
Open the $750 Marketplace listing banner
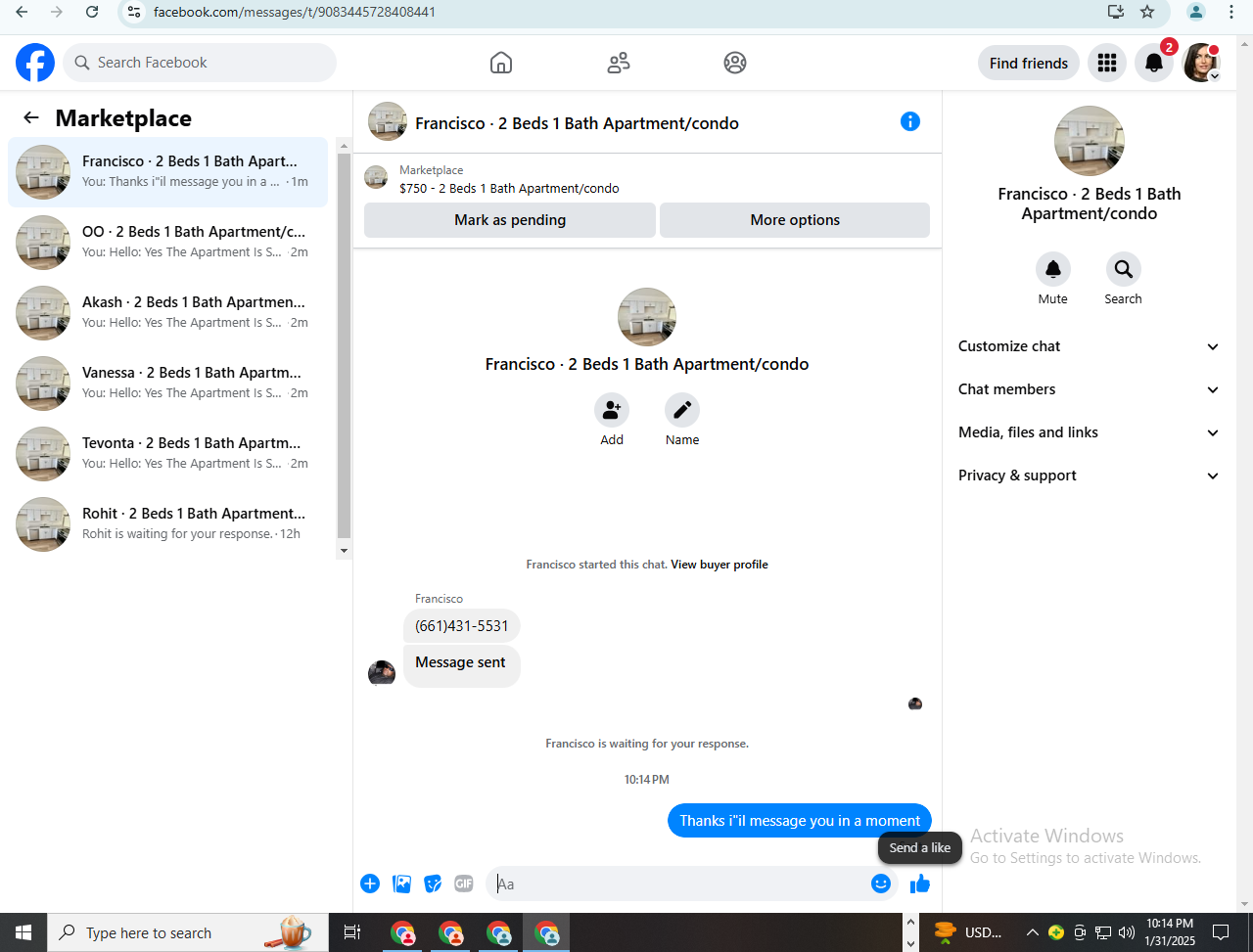(647, 179)
